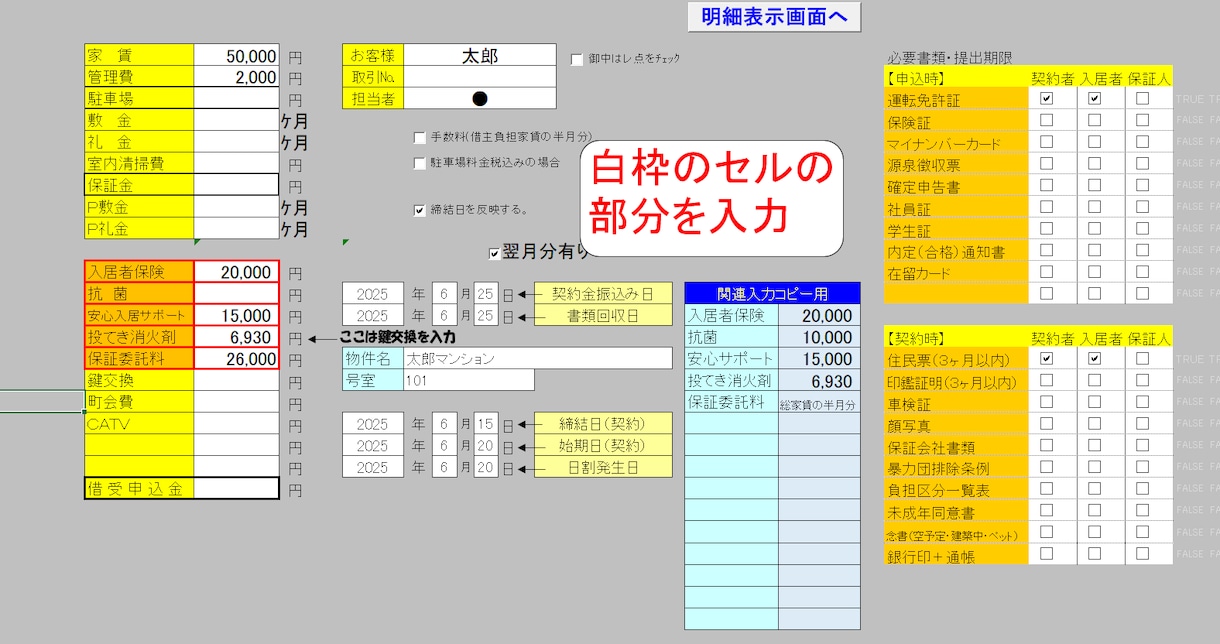Click the CATV amount cell
The height and width of the screenshot is (644, 1220).
coord(237,424)
